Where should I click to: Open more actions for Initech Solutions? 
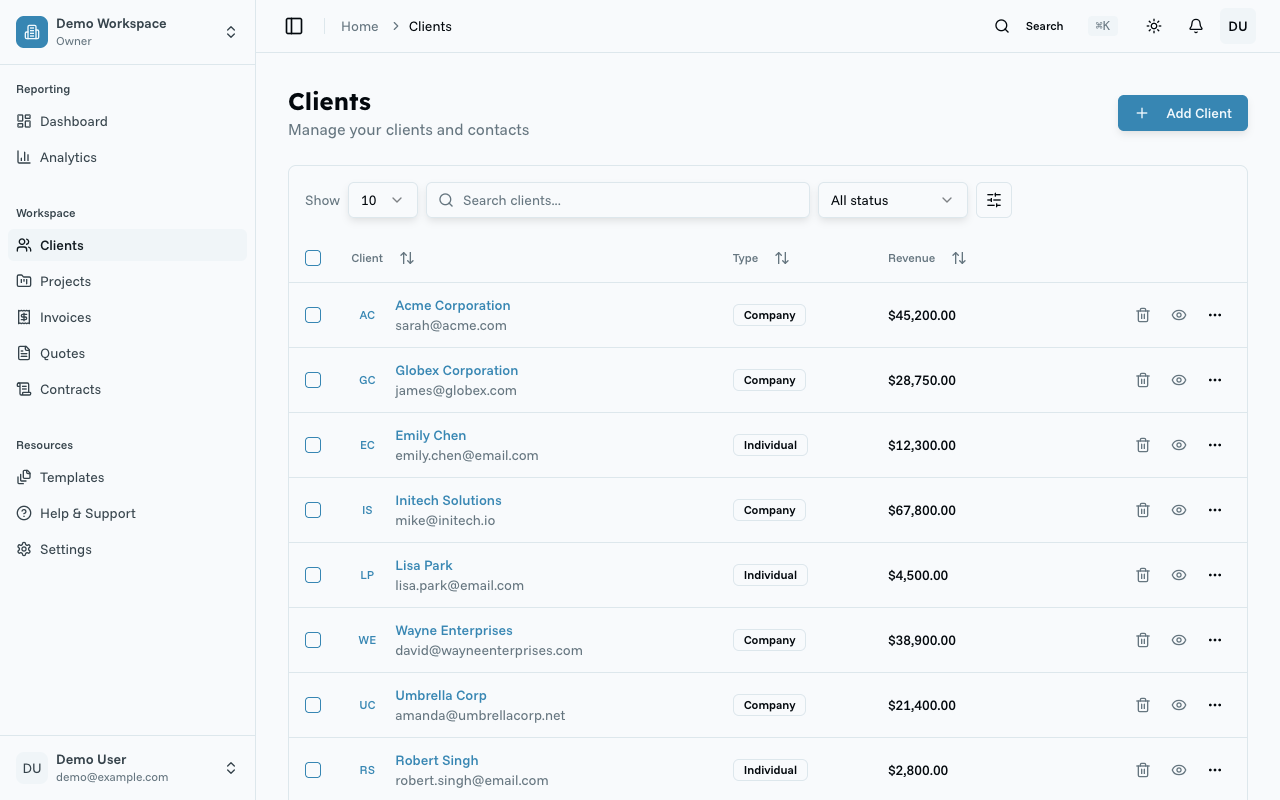click(x=1215, y=510)
